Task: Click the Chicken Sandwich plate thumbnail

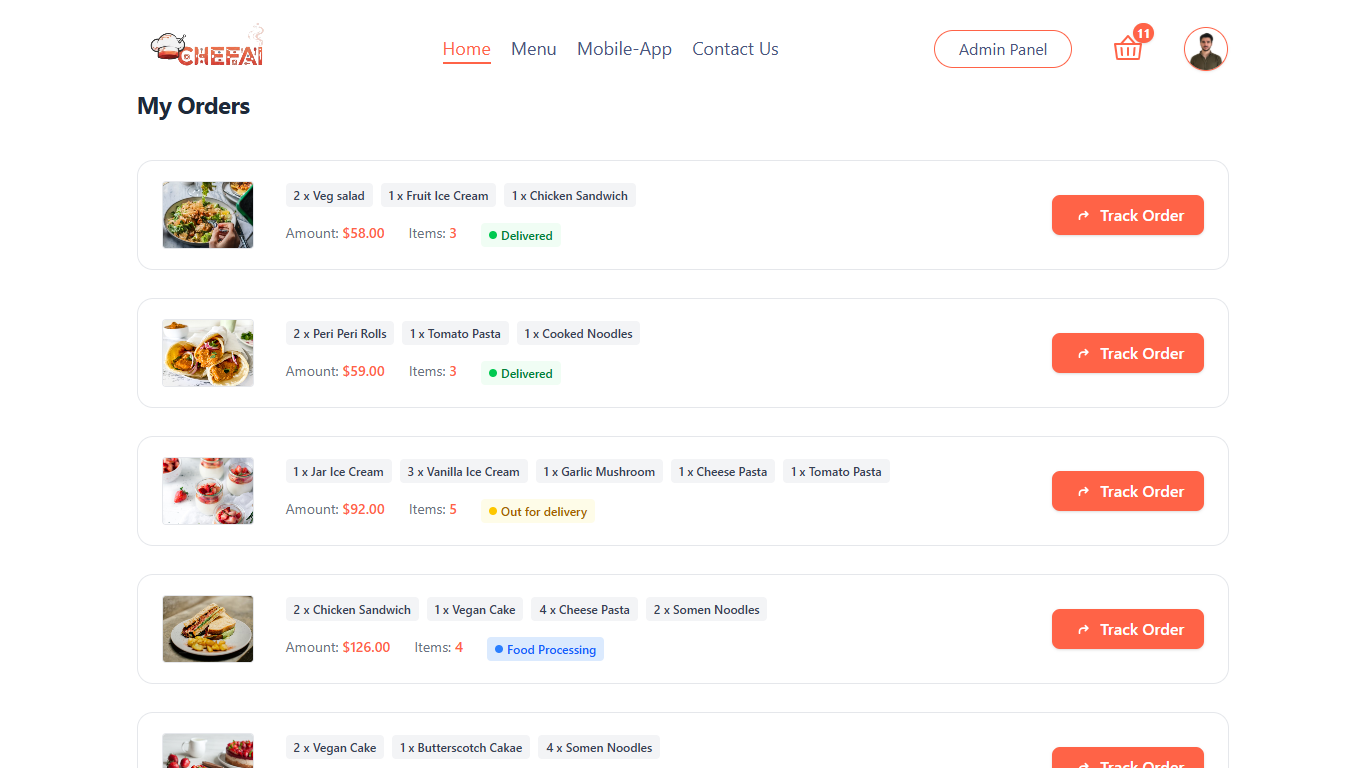Action: coord(208,629)
